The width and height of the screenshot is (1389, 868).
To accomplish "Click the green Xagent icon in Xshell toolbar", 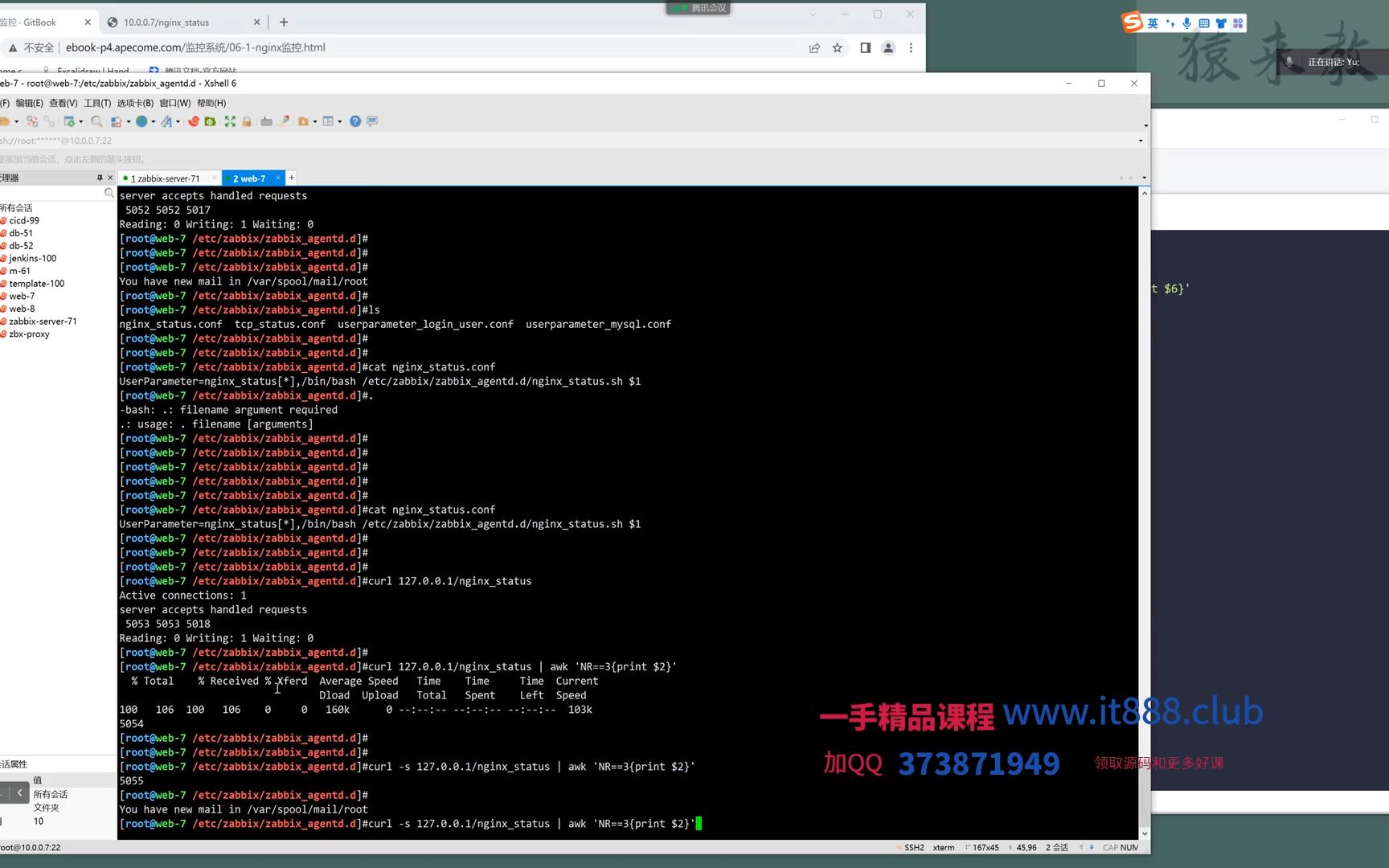I will 211,121.
